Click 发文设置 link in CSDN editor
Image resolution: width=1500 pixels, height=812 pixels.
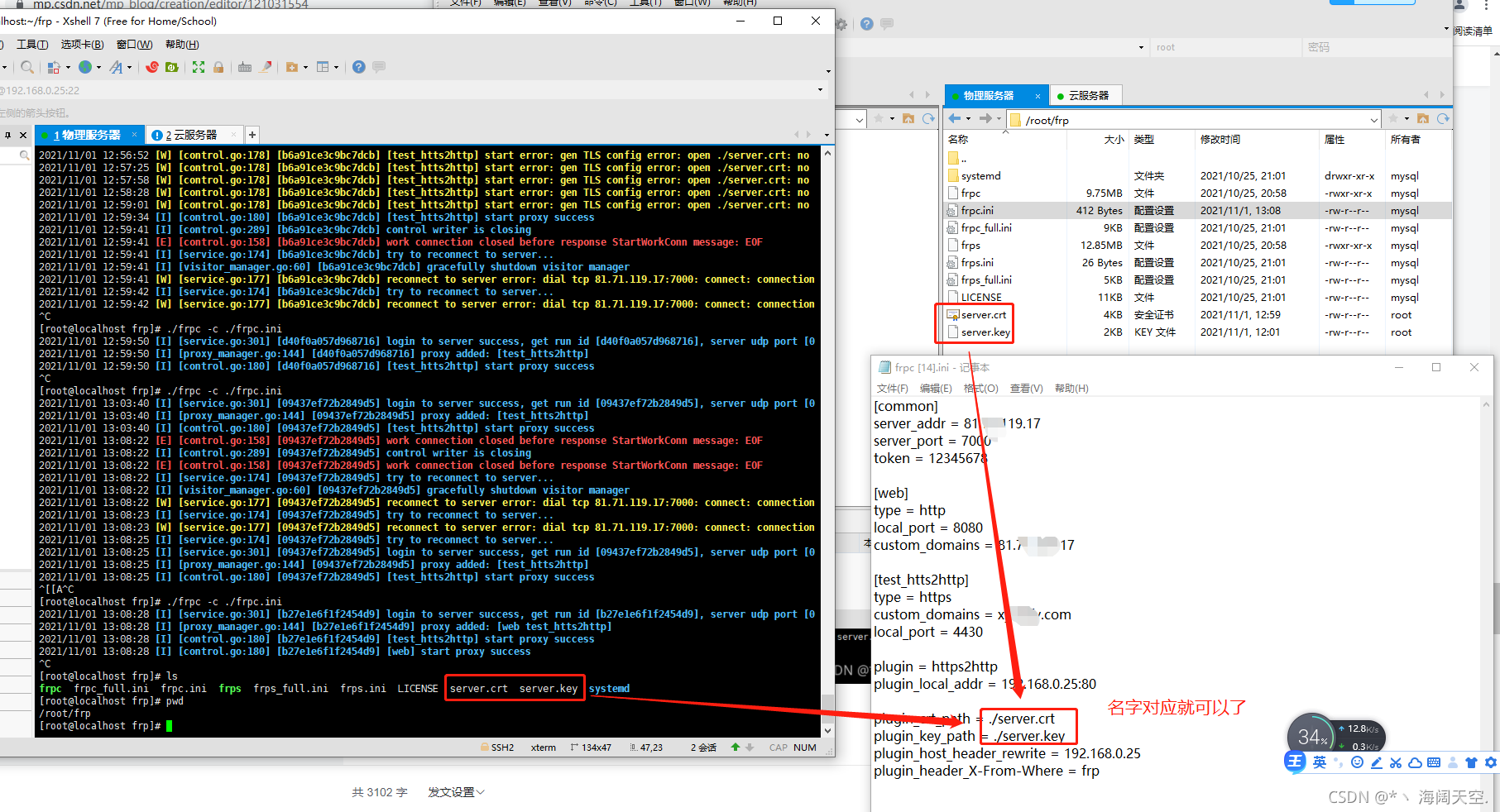[455, 792]
